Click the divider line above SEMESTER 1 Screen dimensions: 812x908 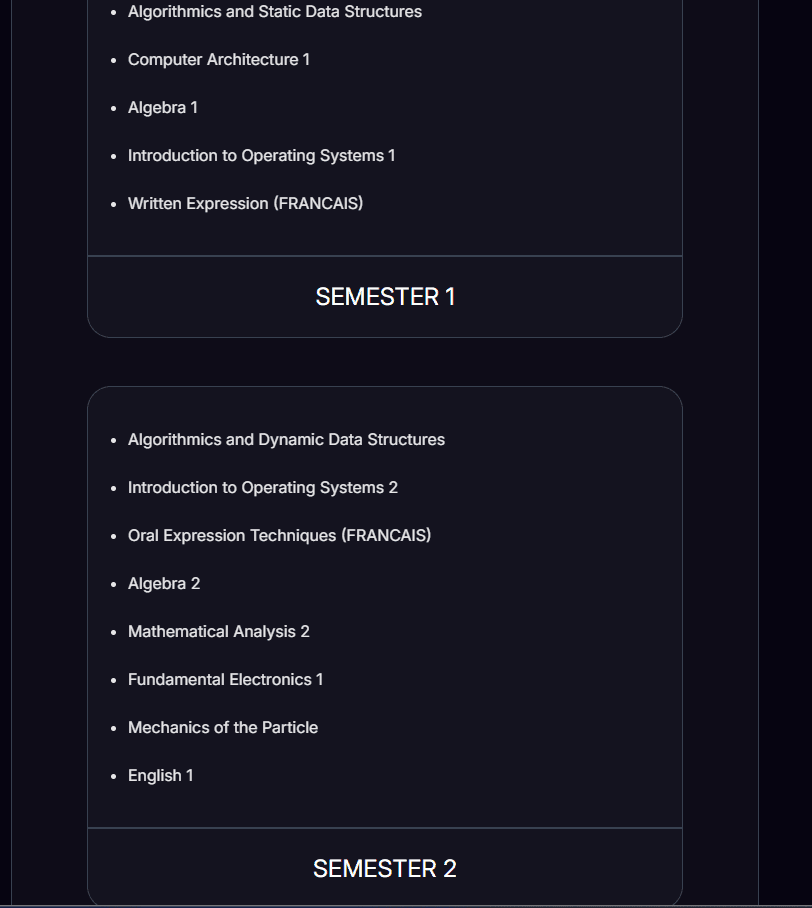[x=385, y=256]
